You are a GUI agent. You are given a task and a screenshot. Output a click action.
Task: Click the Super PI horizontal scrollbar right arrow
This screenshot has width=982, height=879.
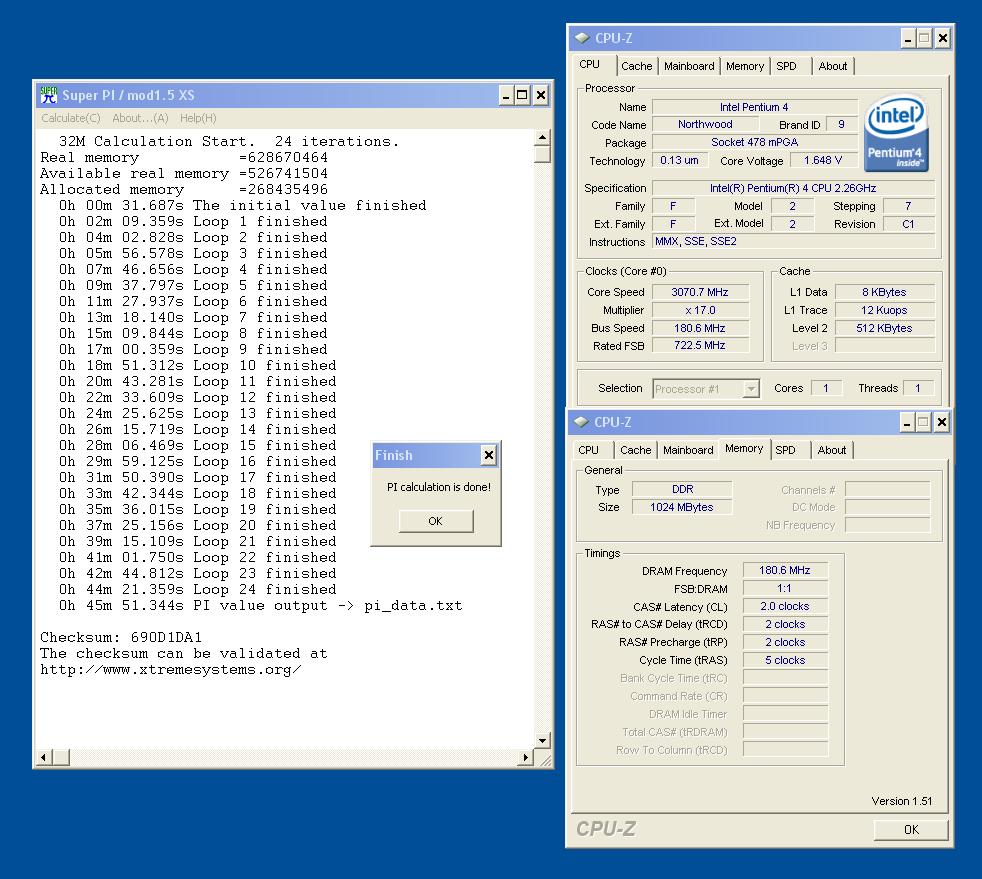[x=526, y=758]
